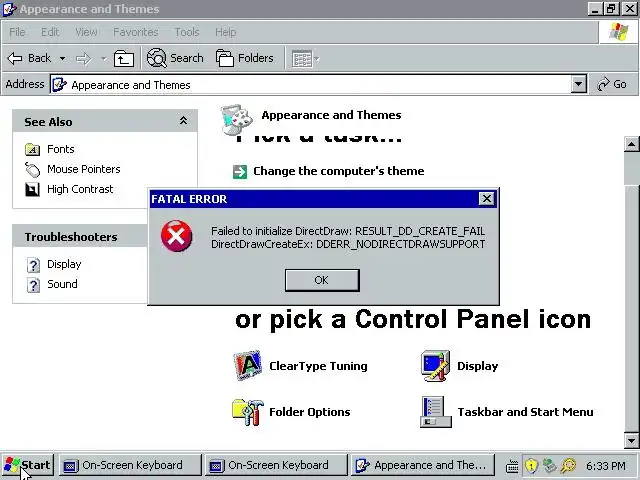Click the Mouse Pointers icon

(32, 169)
